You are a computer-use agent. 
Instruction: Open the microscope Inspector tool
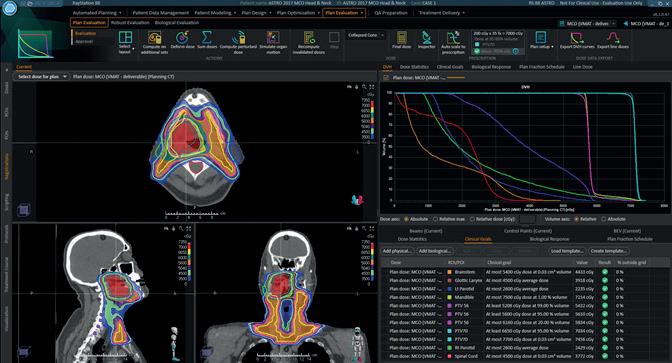coord(426,40)
